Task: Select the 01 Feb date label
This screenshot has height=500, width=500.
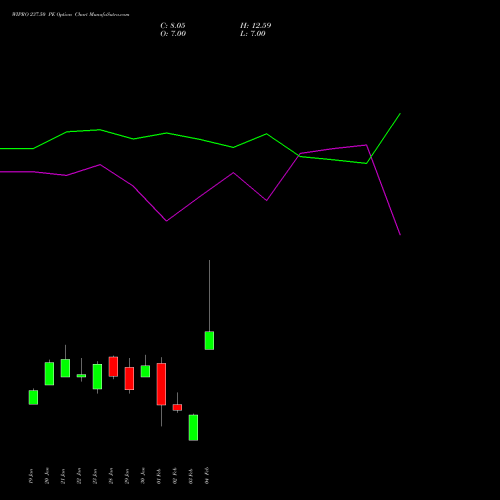Action: pos(159,476)
